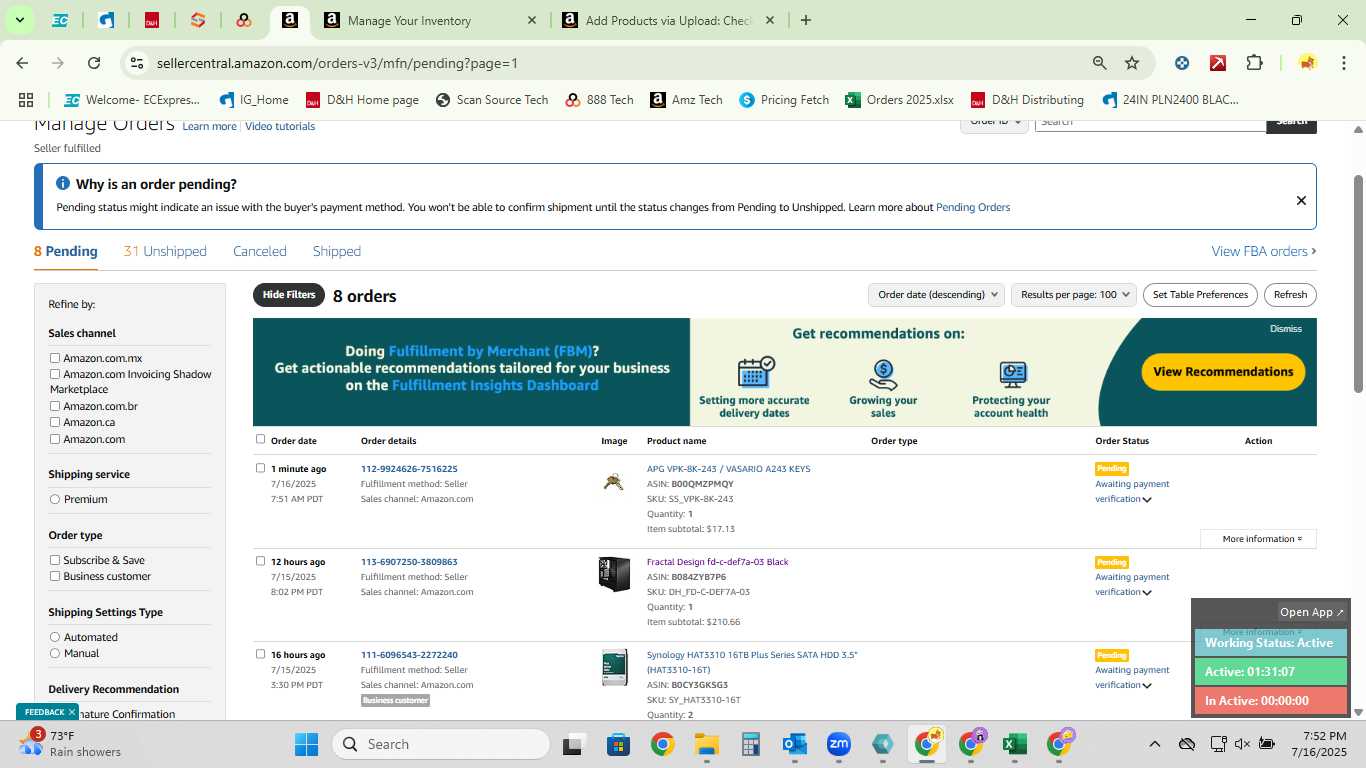Open the new tab plus button
This screenshot has width=1366, height=768.
point(806,20)
